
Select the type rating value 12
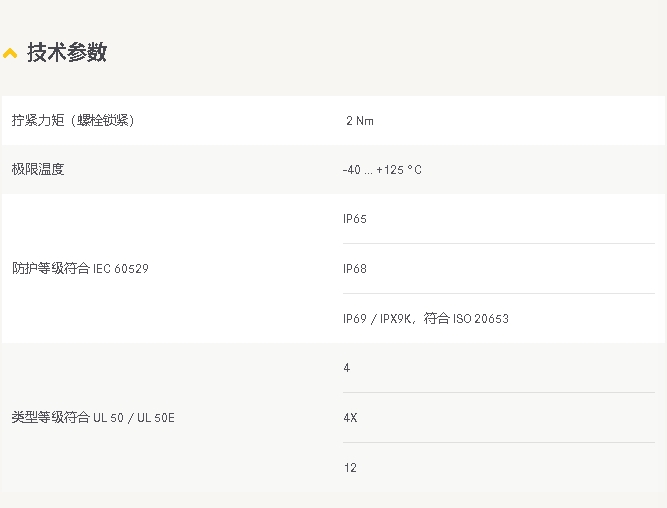click(350, 468)
